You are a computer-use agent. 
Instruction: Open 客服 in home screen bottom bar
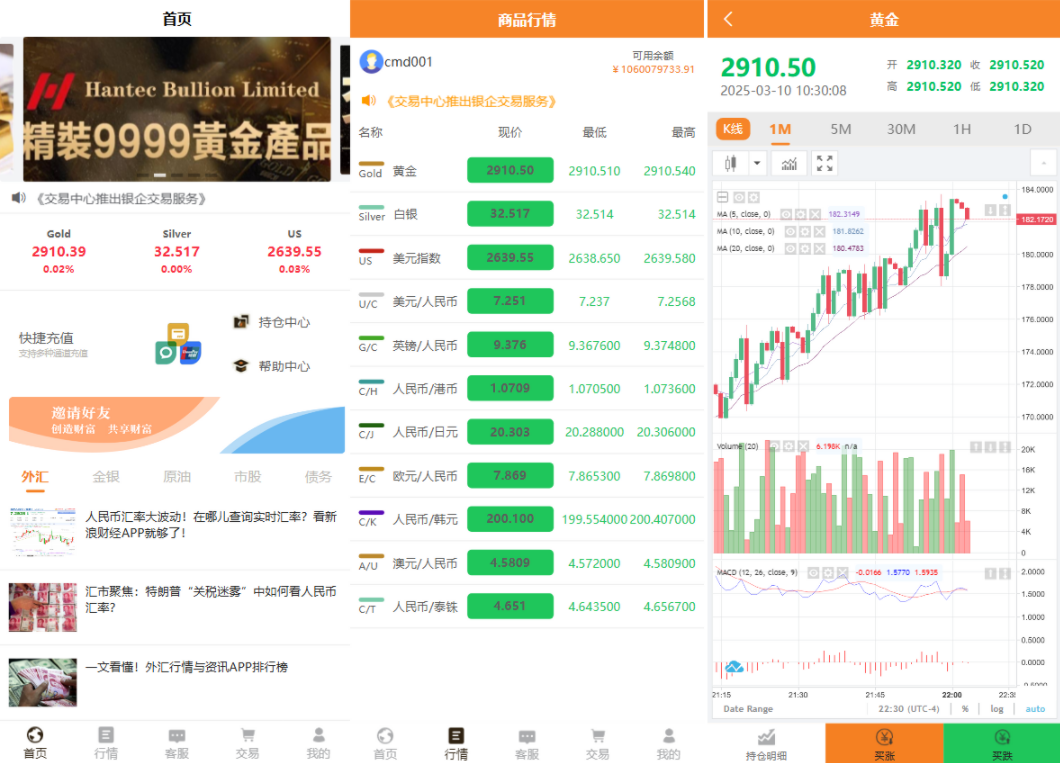(177, 743)
